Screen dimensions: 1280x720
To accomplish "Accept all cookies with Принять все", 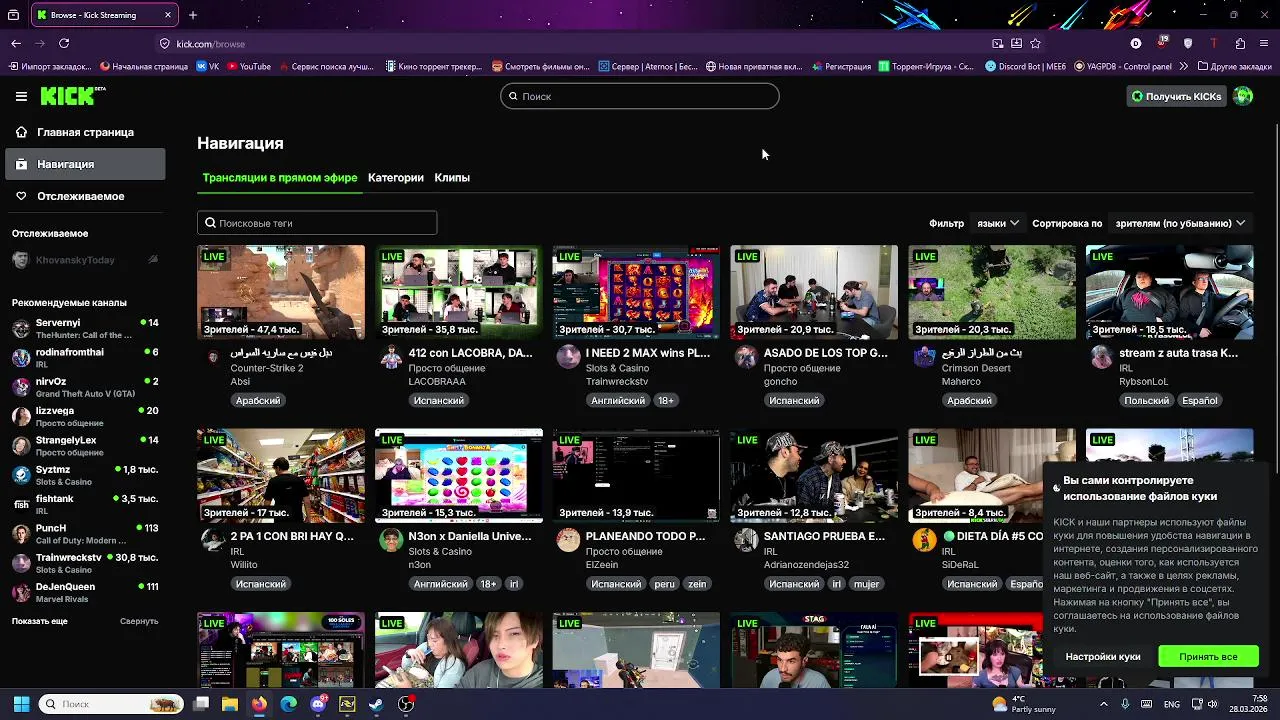I will [1208, 656].
